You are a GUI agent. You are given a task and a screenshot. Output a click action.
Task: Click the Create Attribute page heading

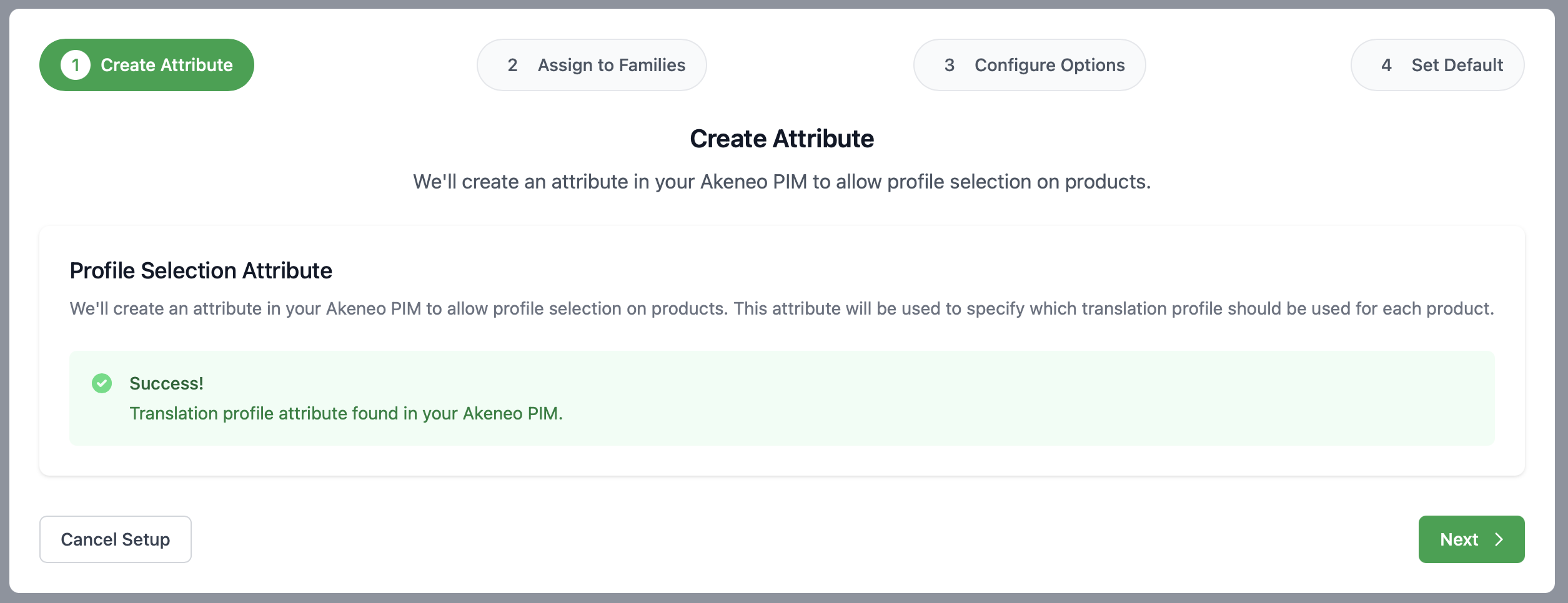(782, 139)
